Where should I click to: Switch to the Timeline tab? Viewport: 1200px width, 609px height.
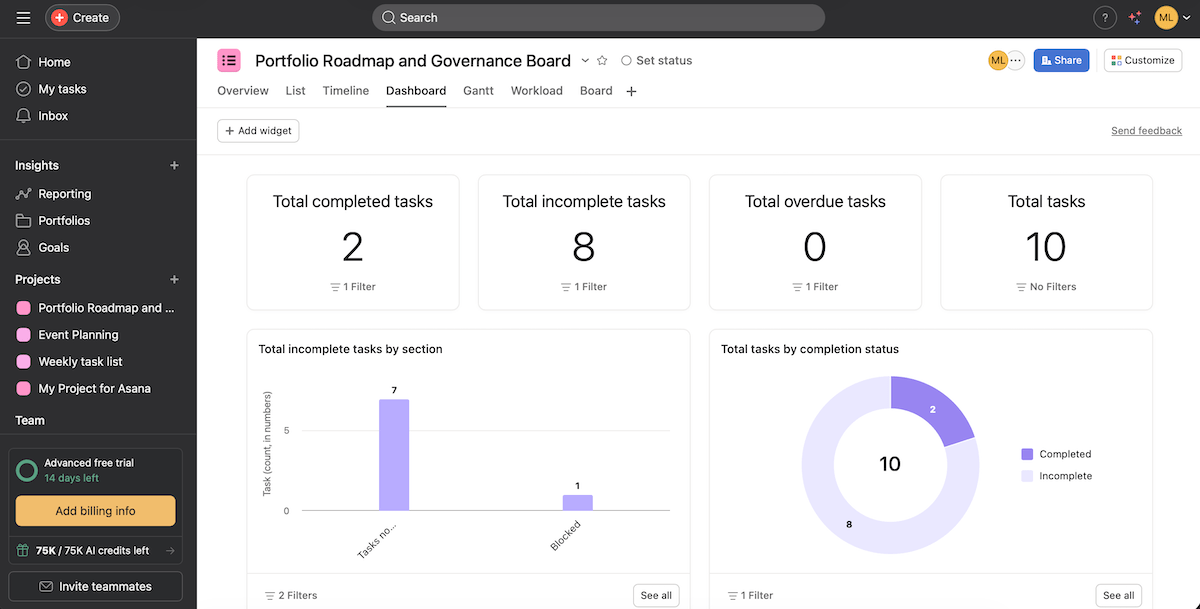345,90
